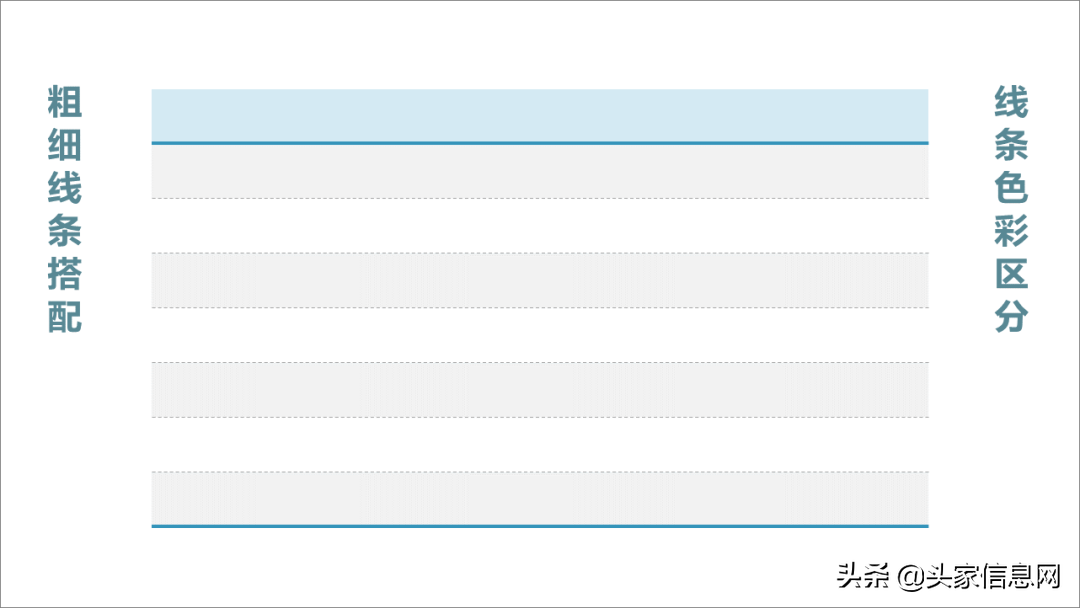Click the middle gray table row
Screen dimensions: 1080x608
pyautogui.click(x=540, y=280)
